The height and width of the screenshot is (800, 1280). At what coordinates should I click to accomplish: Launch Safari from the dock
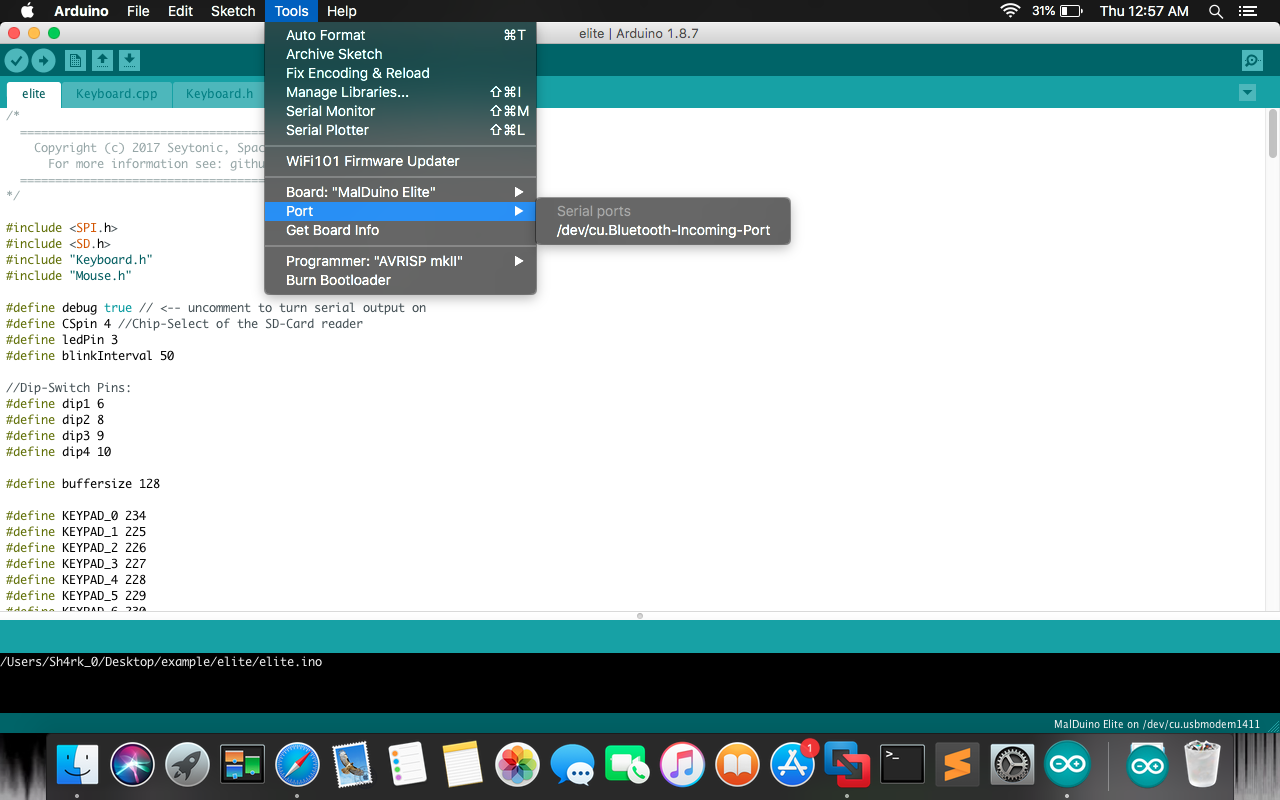298,763
